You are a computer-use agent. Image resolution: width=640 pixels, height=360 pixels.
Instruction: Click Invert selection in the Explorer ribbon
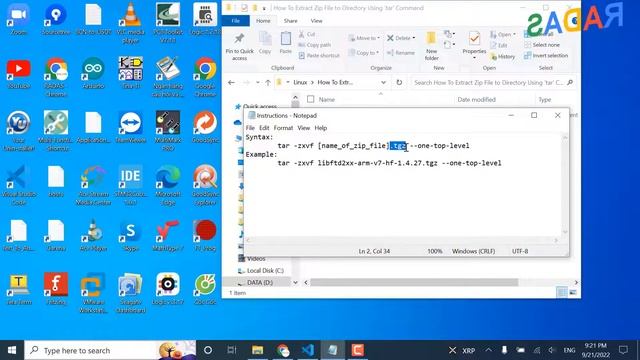546,56
